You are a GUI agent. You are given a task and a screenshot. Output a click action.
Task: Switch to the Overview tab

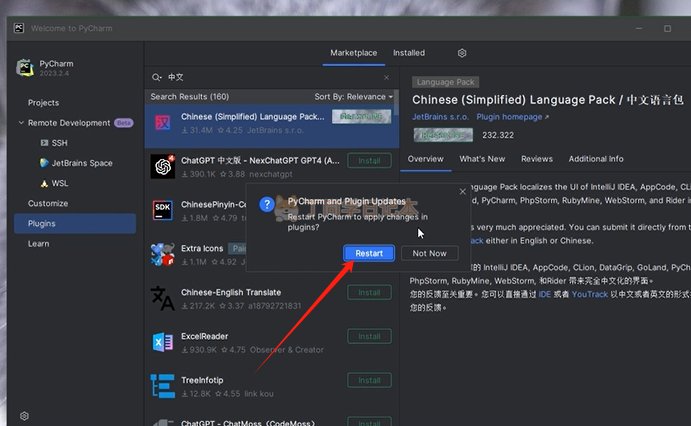point(425,159)
